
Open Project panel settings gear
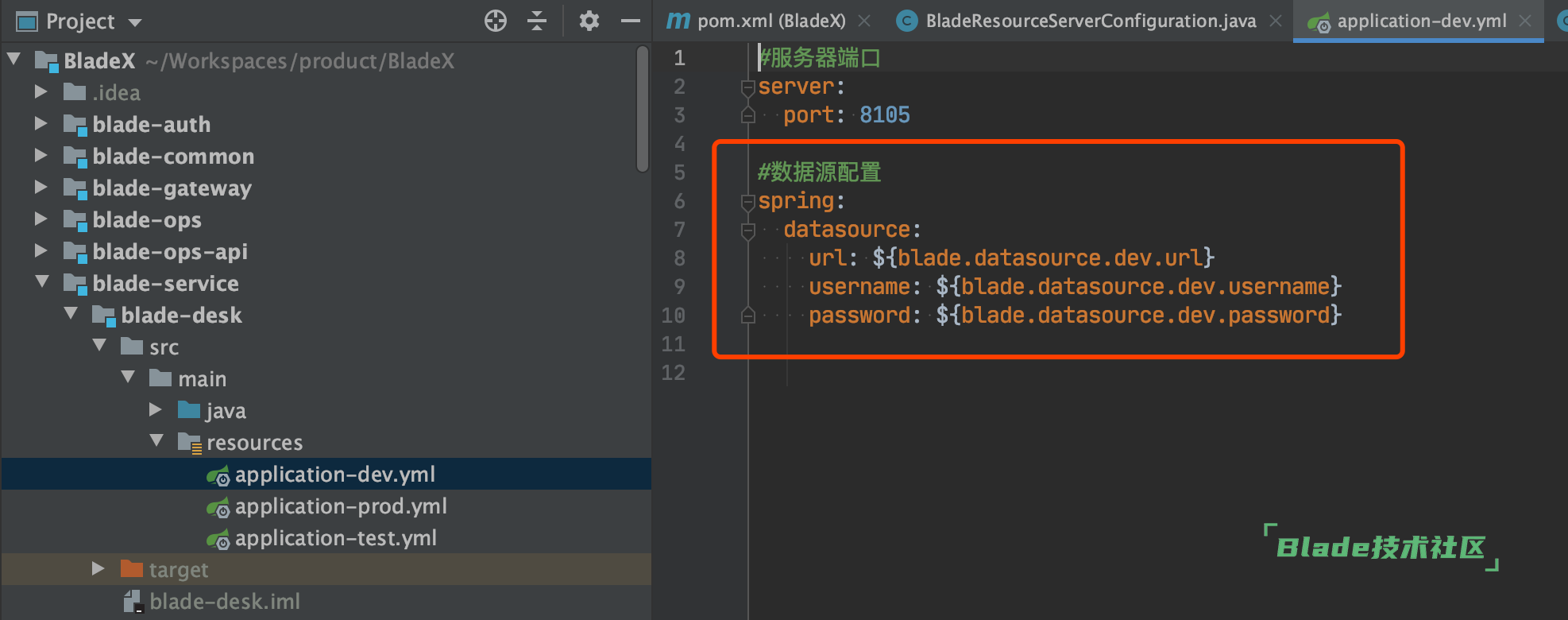click(x=589, y=21)
